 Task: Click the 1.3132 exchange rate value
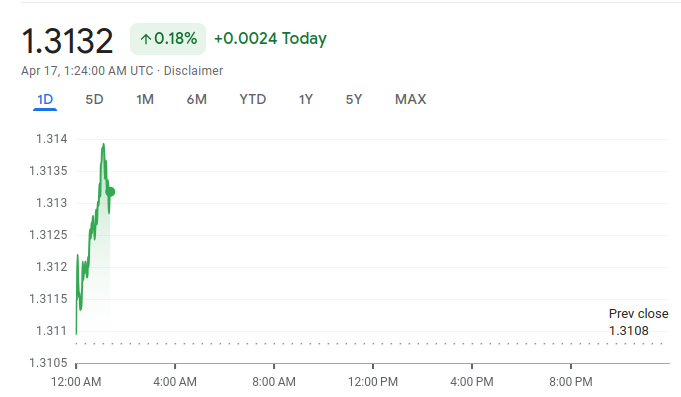67,41
